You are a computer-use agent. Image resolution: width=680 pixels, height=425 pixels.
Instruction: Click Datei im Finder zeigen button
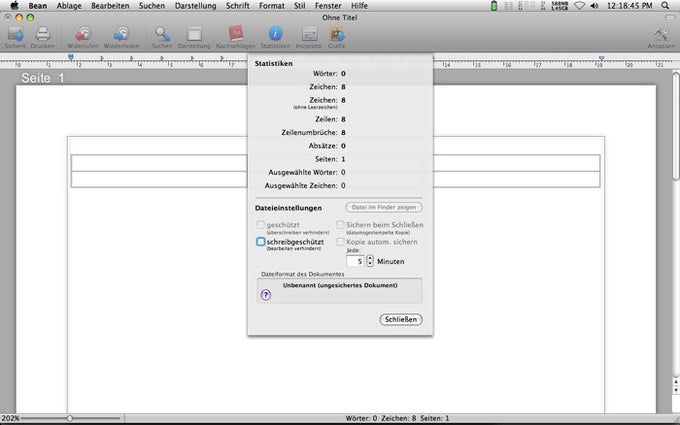click(x=384, y=207)
